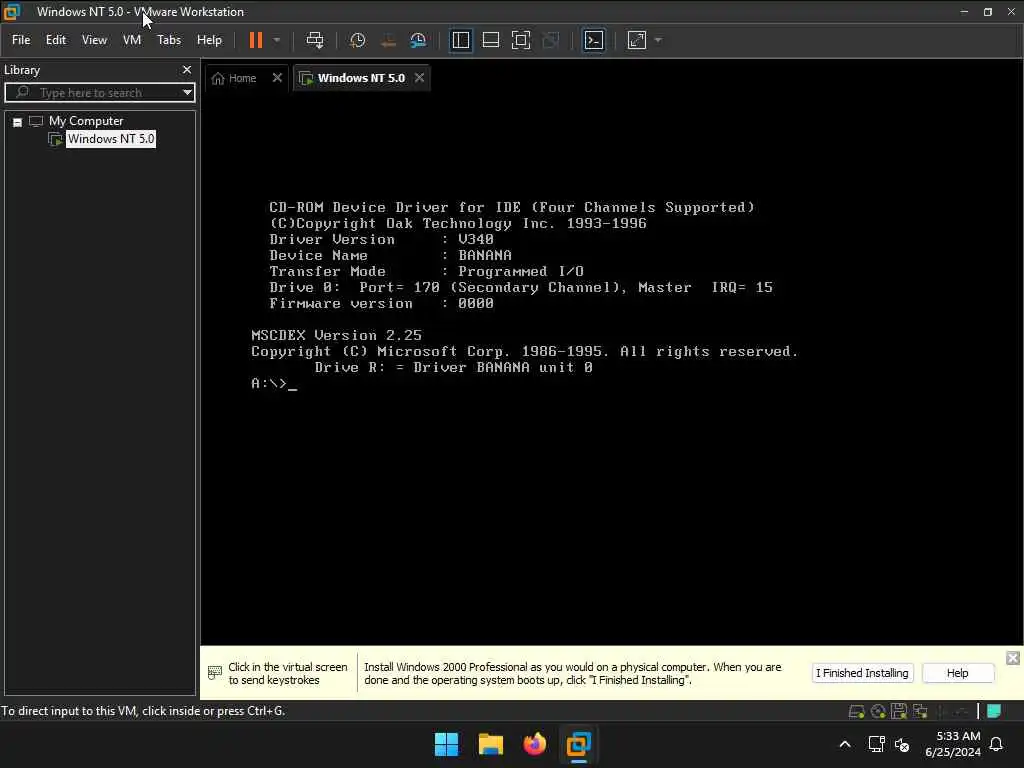This screenshot has height=768, width=1024.
Task: Open the Snapshot Manager icon
Action: [418, 40]
